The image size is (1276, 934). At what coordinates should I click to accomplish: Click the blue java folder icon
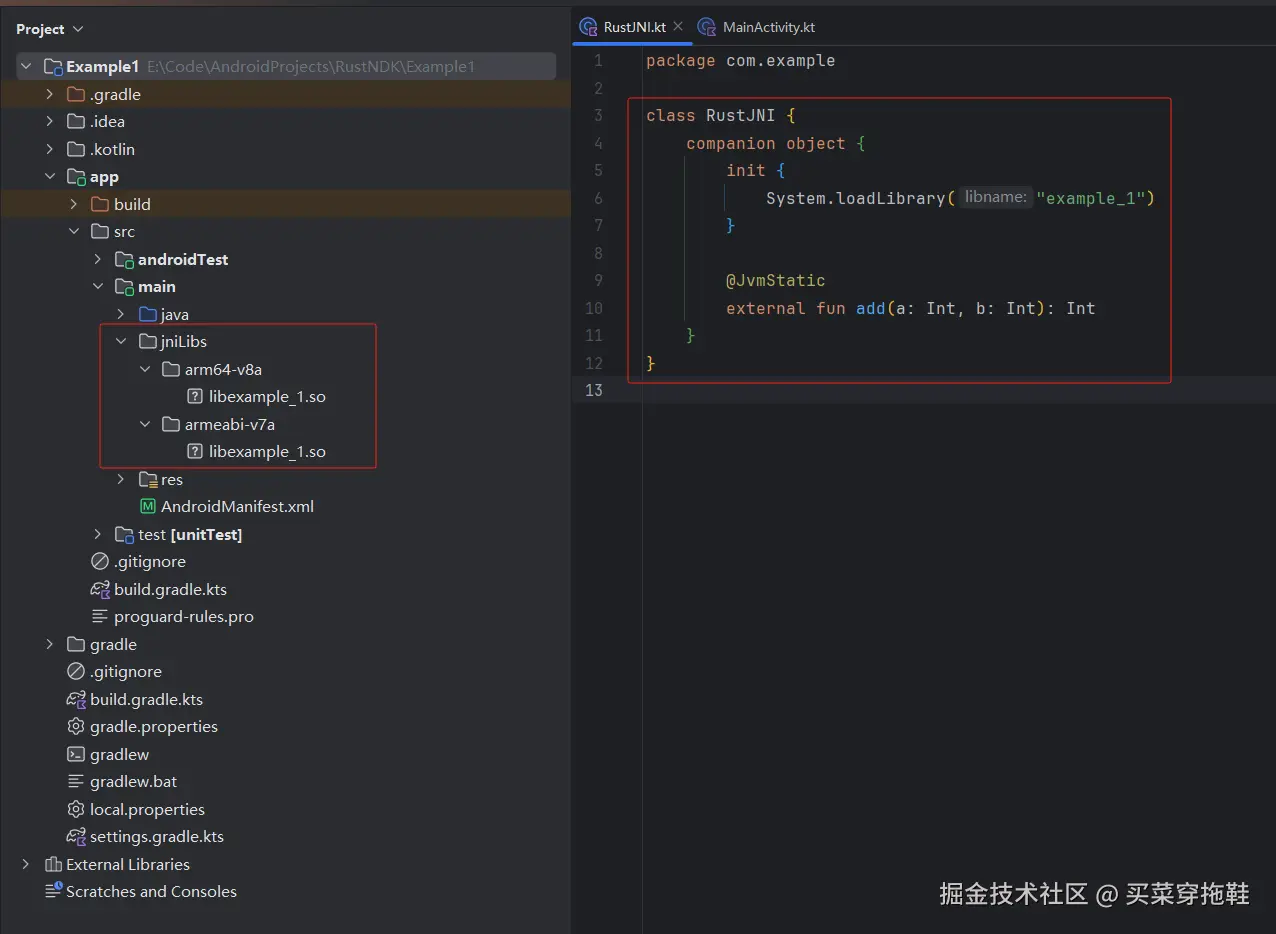click(148, 314)
